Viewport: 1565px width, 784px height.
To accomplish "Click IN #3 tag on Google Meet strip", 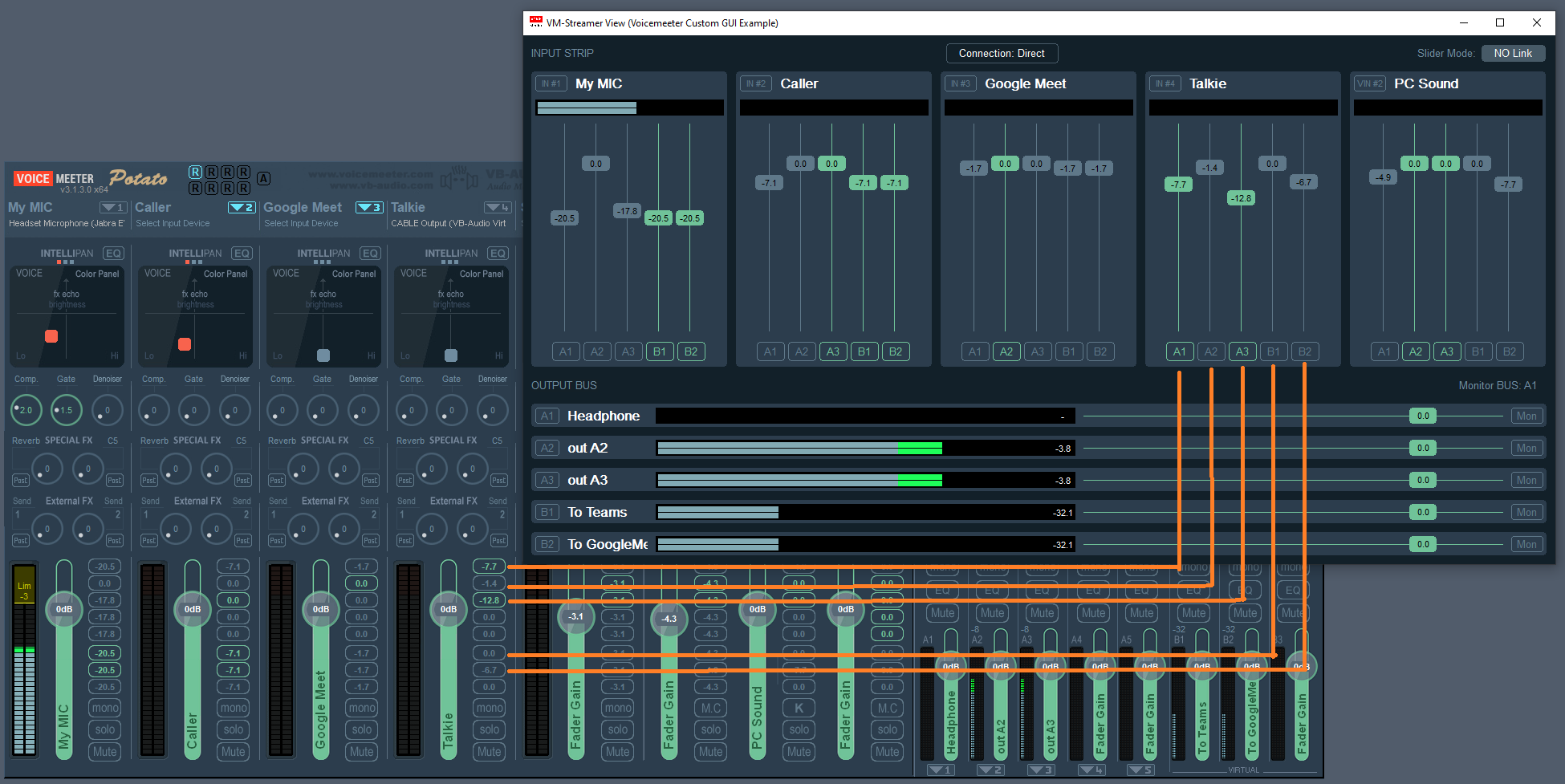I will coord(960,83).
